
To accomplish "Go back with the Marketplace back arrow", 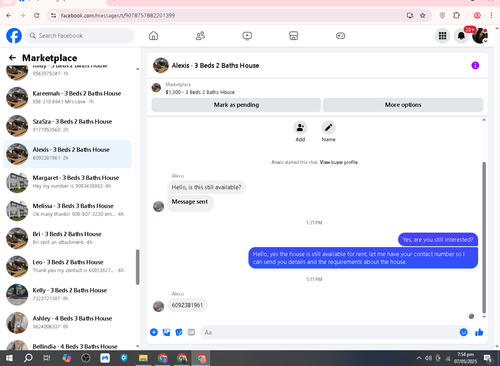I will (x=12, y=58).
